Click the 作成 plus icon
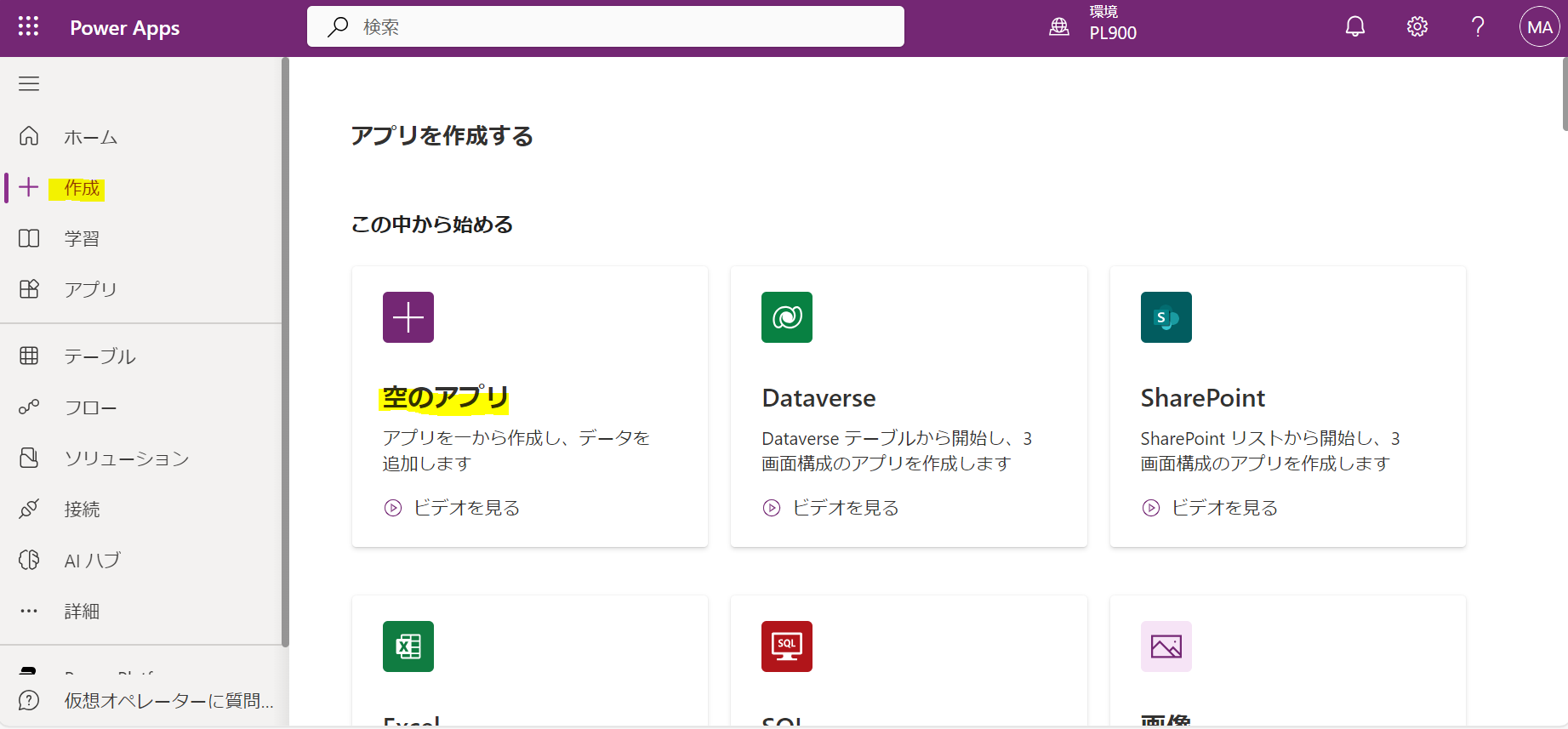The image size is (1568, 729). [x=29, y=187]
